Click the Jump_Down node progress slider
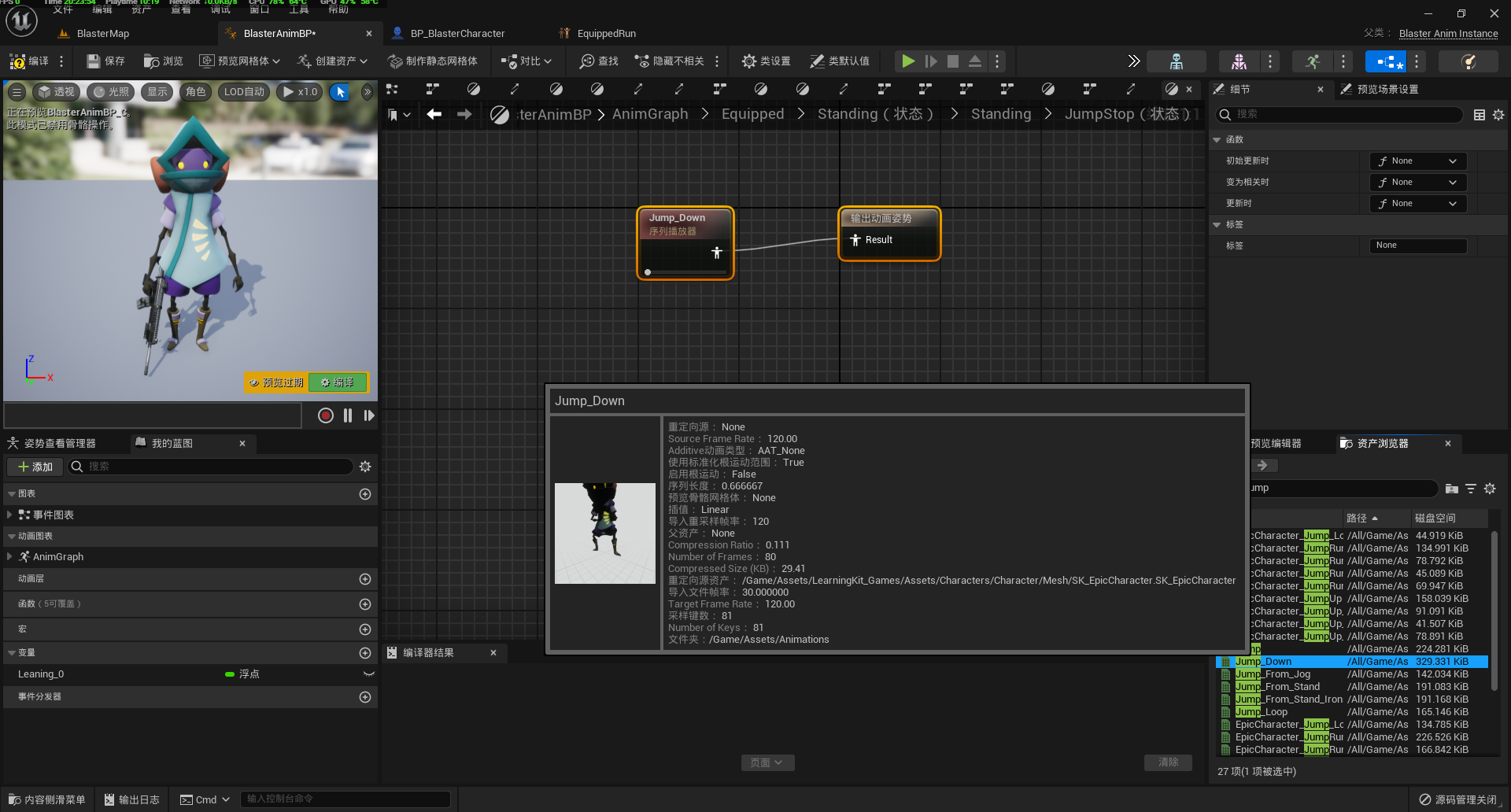1511x812 pixels. click(685, 272)
